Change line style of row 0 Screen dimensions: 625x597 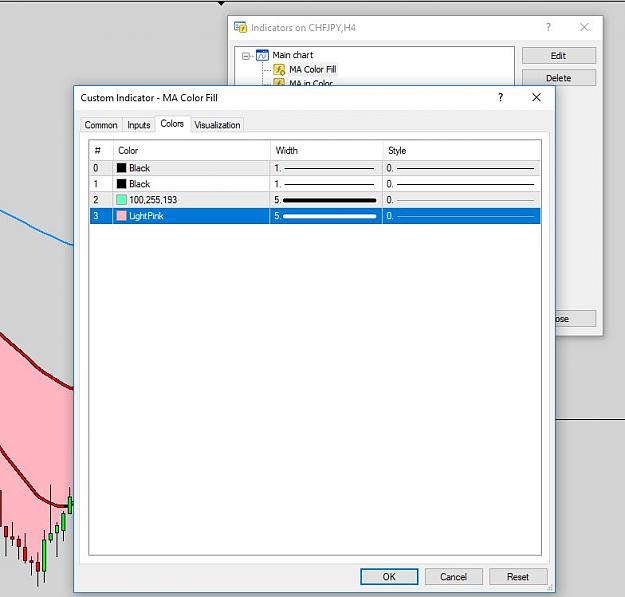pos(461,168)
